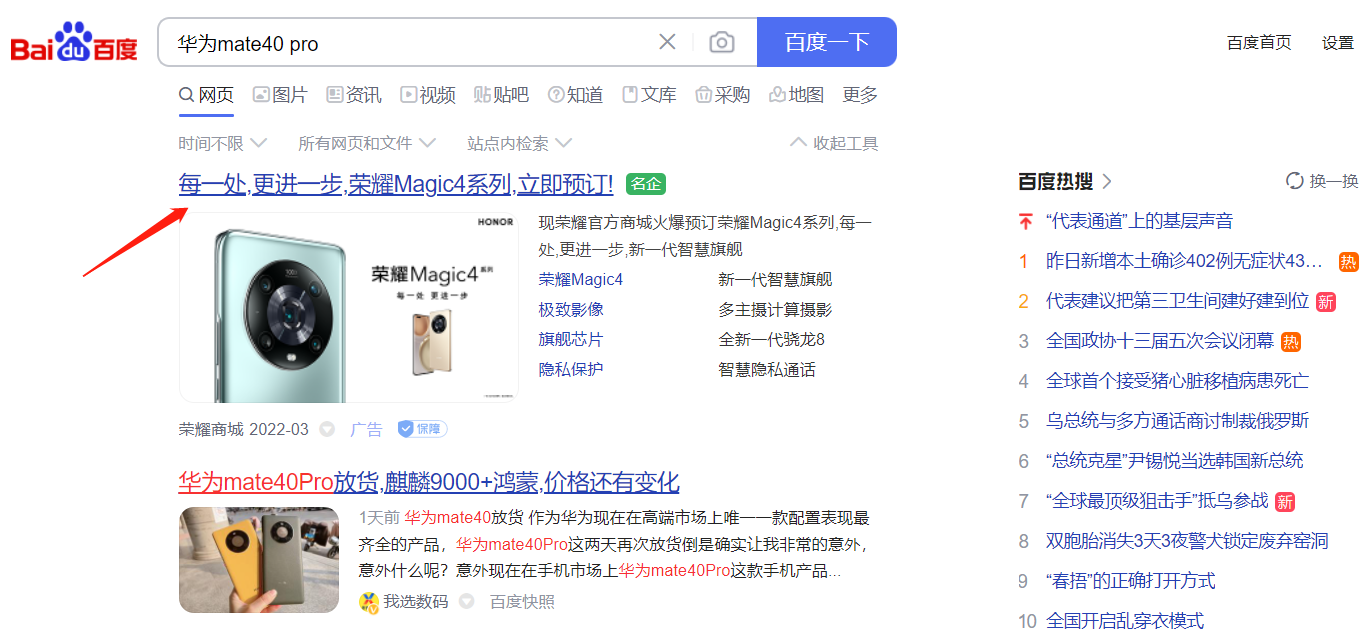Open hot search 全球首个接受猪心脏移植病患死亡
This screenshot has height=635, width=1370.
[x=1177, y=381]
